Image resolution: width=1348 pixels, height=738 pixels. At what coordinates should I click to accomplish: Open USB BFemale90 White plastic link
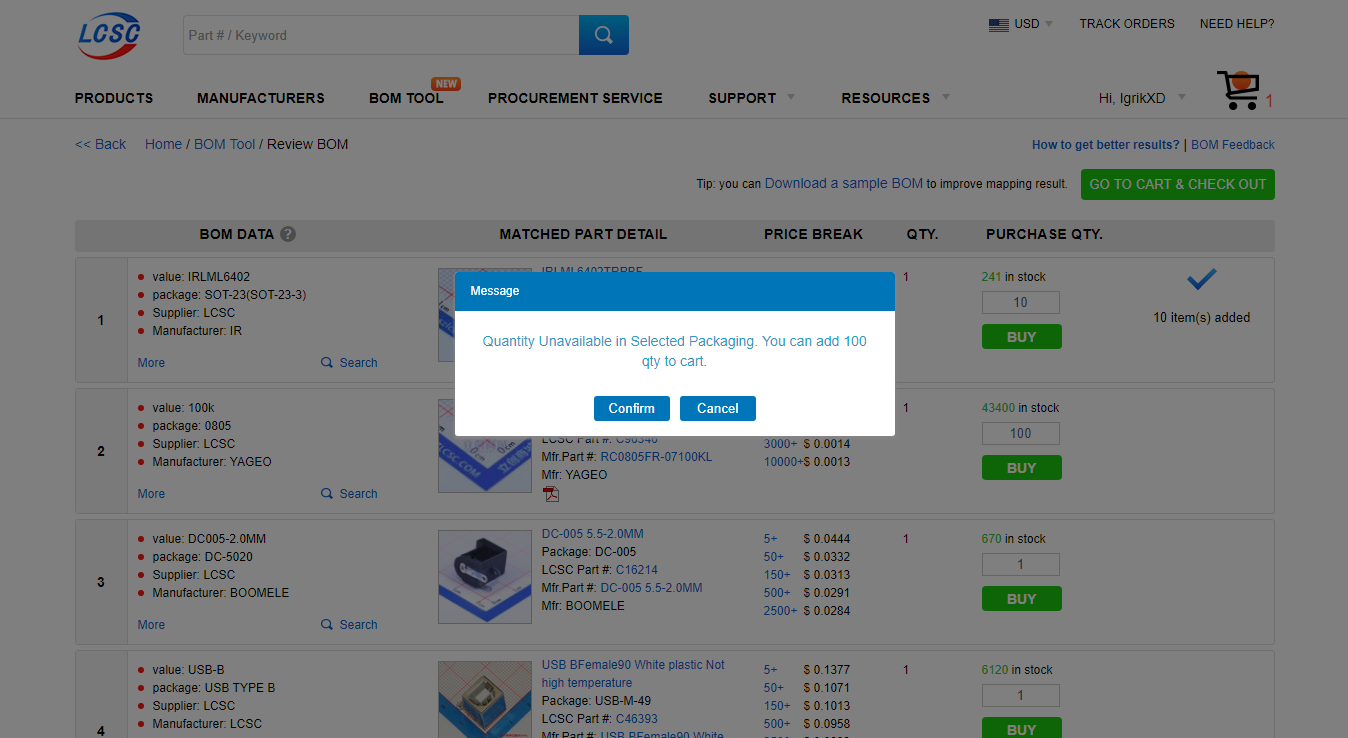(x=633, y=674)
